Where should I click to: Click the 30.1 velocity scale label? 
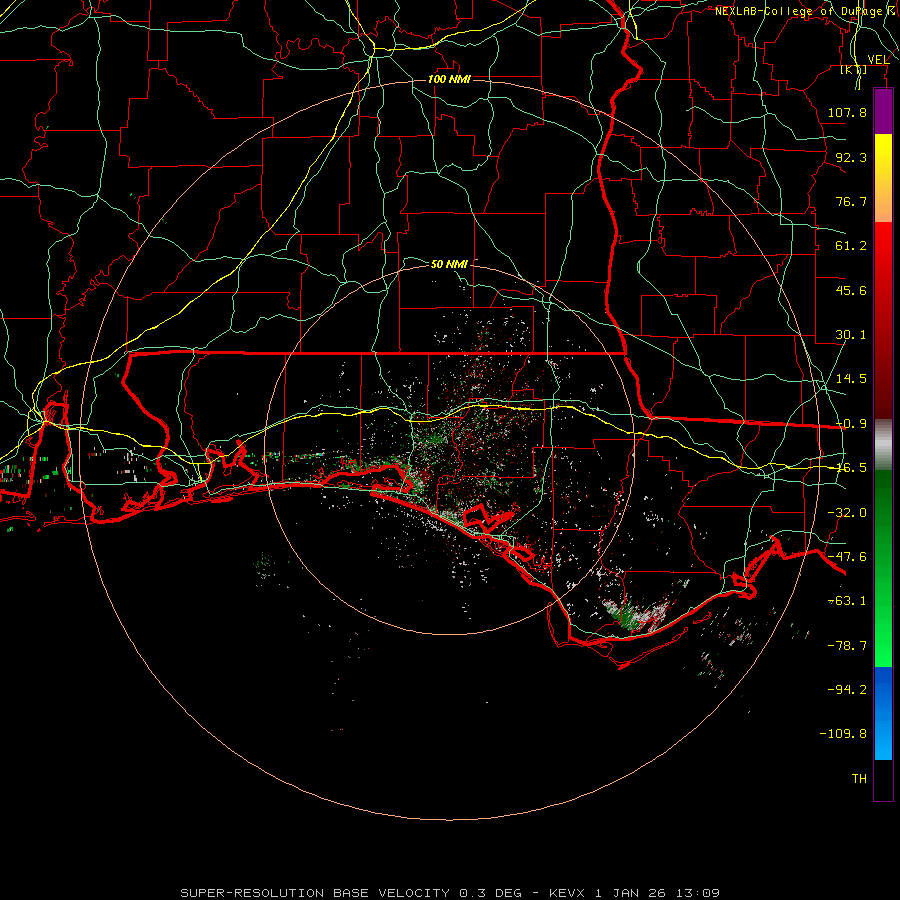pos(851,335)
